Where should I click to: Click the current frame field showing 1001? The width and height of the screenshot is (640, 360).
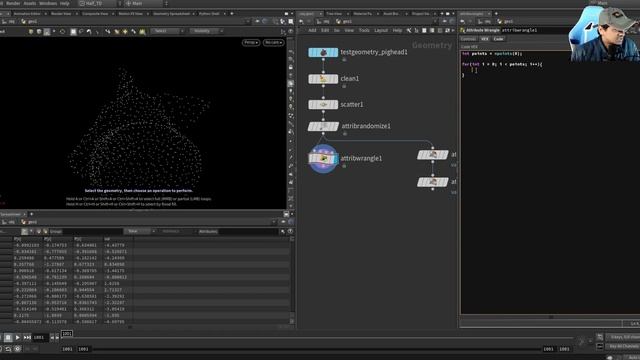(41, 338)
